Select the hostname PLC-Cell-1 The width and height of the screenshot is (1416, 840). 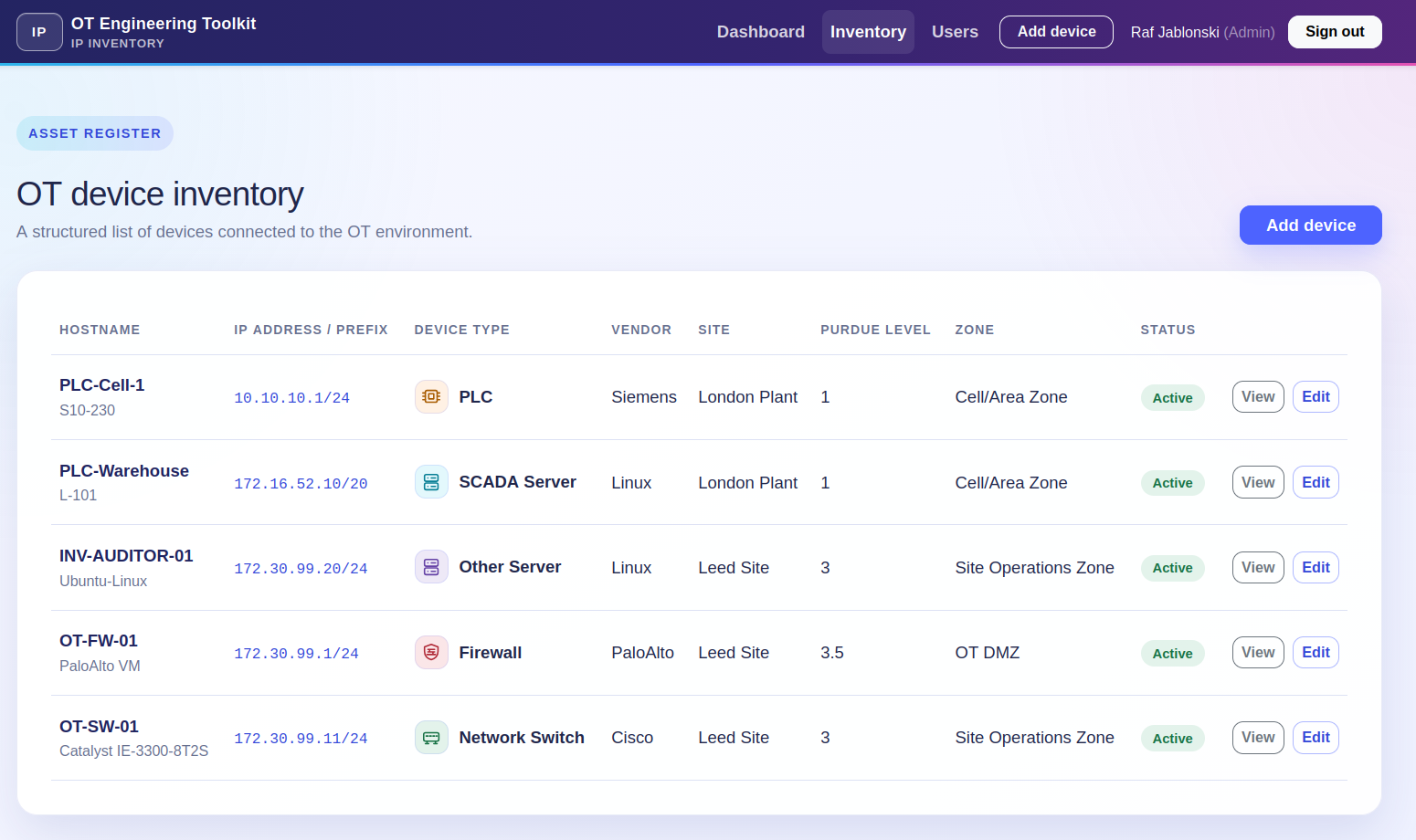click(102, 385)
